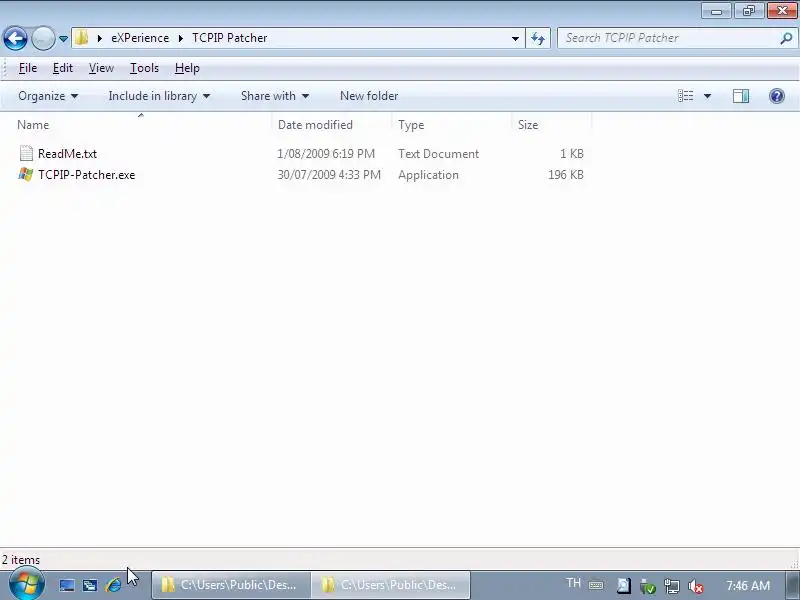Open the File menu
Image resolution: width=800 pixels, height=600 pixels.
[x=28, y=68]
